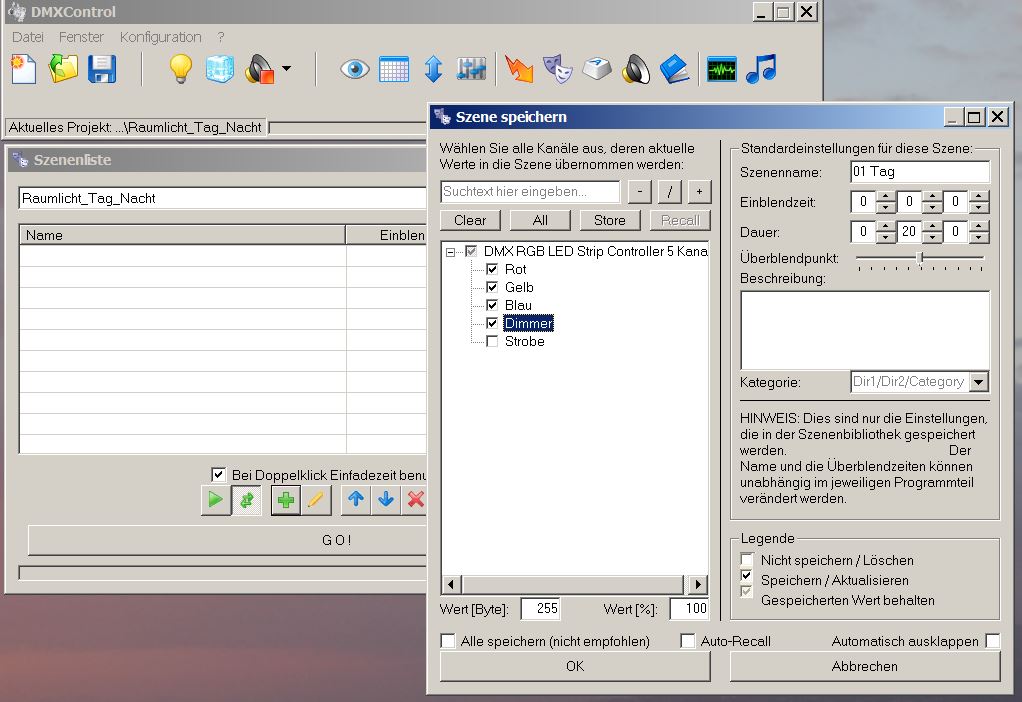This screenshot has height=702, width=1022.
Task: Click the save floppy disk icon
Action: click(x=102, y=69)
